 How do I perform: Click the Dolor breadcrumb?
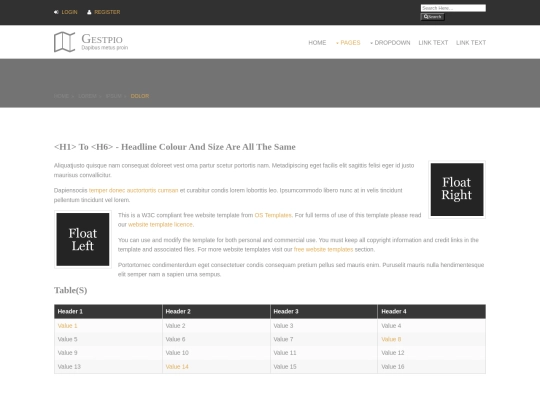(x=140, y=96)
